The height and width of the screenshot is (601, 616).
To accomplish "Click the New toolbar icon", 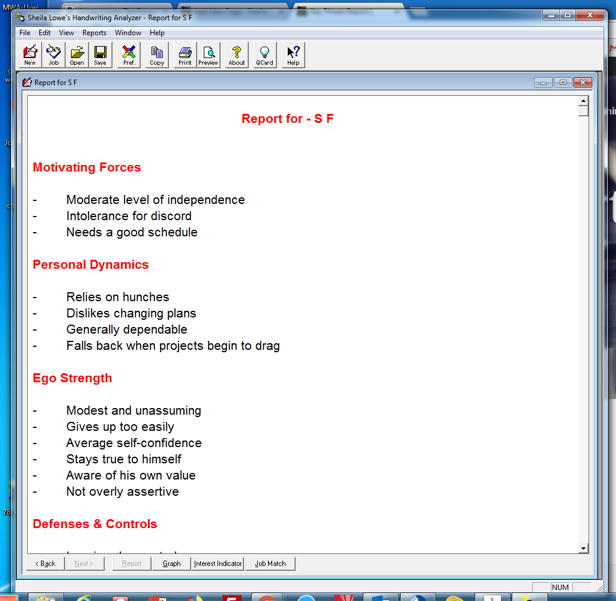I will tap(30, 55).
